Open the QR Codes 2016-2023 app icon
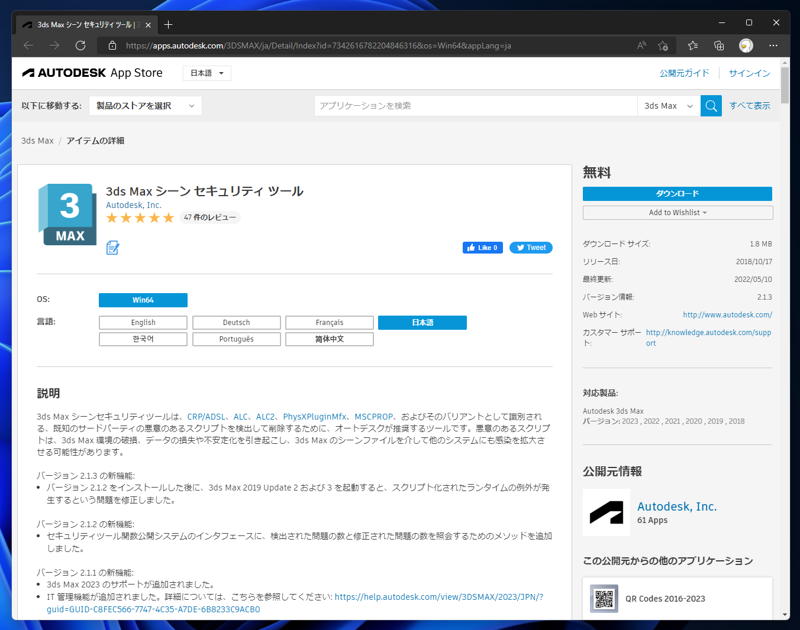800x630 pixels. click(604, 598)
